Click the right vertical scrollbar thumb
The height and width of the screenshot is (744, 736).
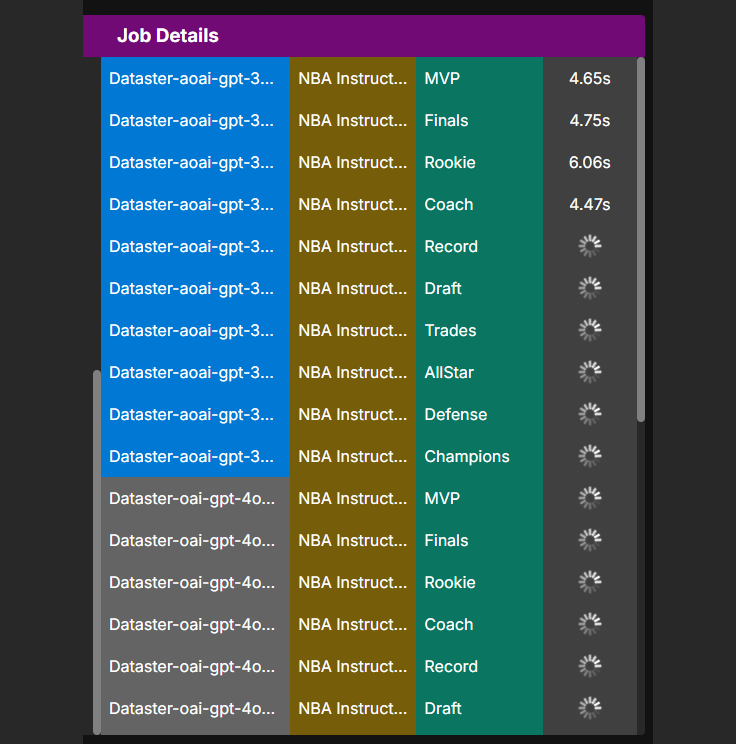click(x=641, y=240)
